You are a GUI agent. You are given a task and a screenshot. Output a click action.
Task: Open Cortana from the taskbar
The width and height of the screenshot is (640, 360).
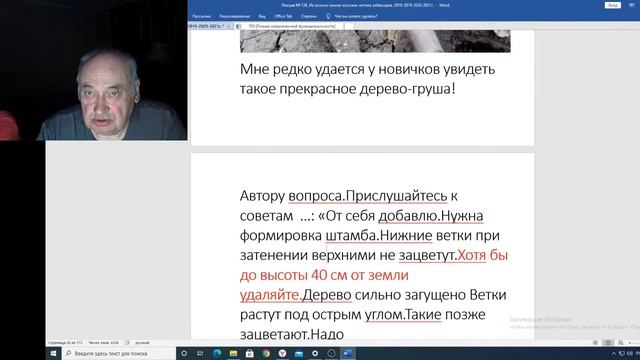tap(184, 353)
